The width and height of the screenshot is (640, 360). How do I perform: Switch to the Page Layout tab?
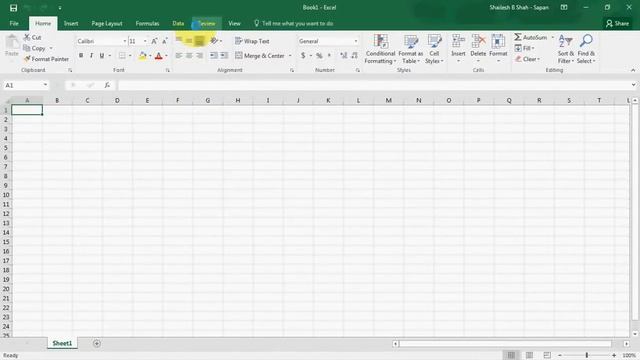tap(107, 24)
